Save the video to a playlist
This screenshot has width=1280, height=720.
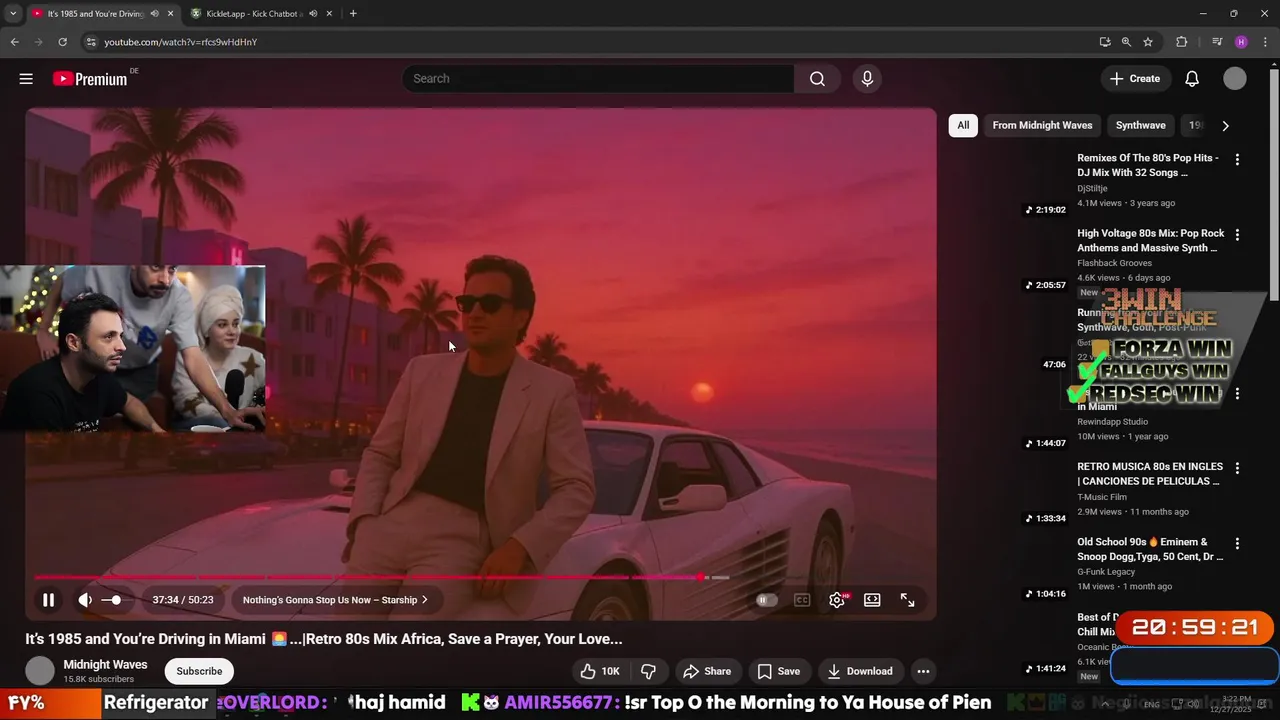point(779,671)
